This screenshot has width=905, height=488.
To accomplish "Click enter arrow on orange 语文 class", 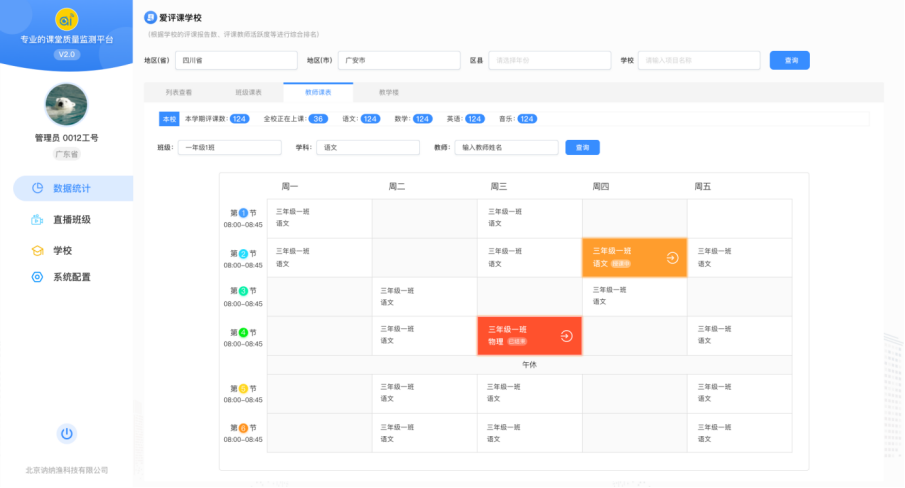I will tap(672, 257).
